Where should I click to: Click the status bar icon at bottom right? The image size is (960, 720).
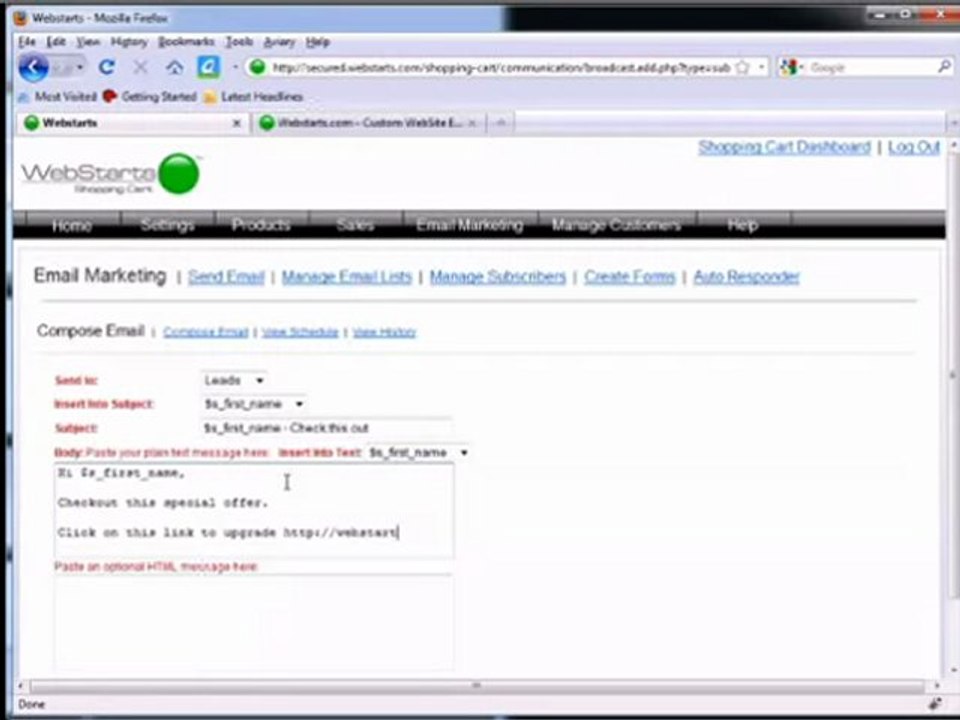click(935, 704)
